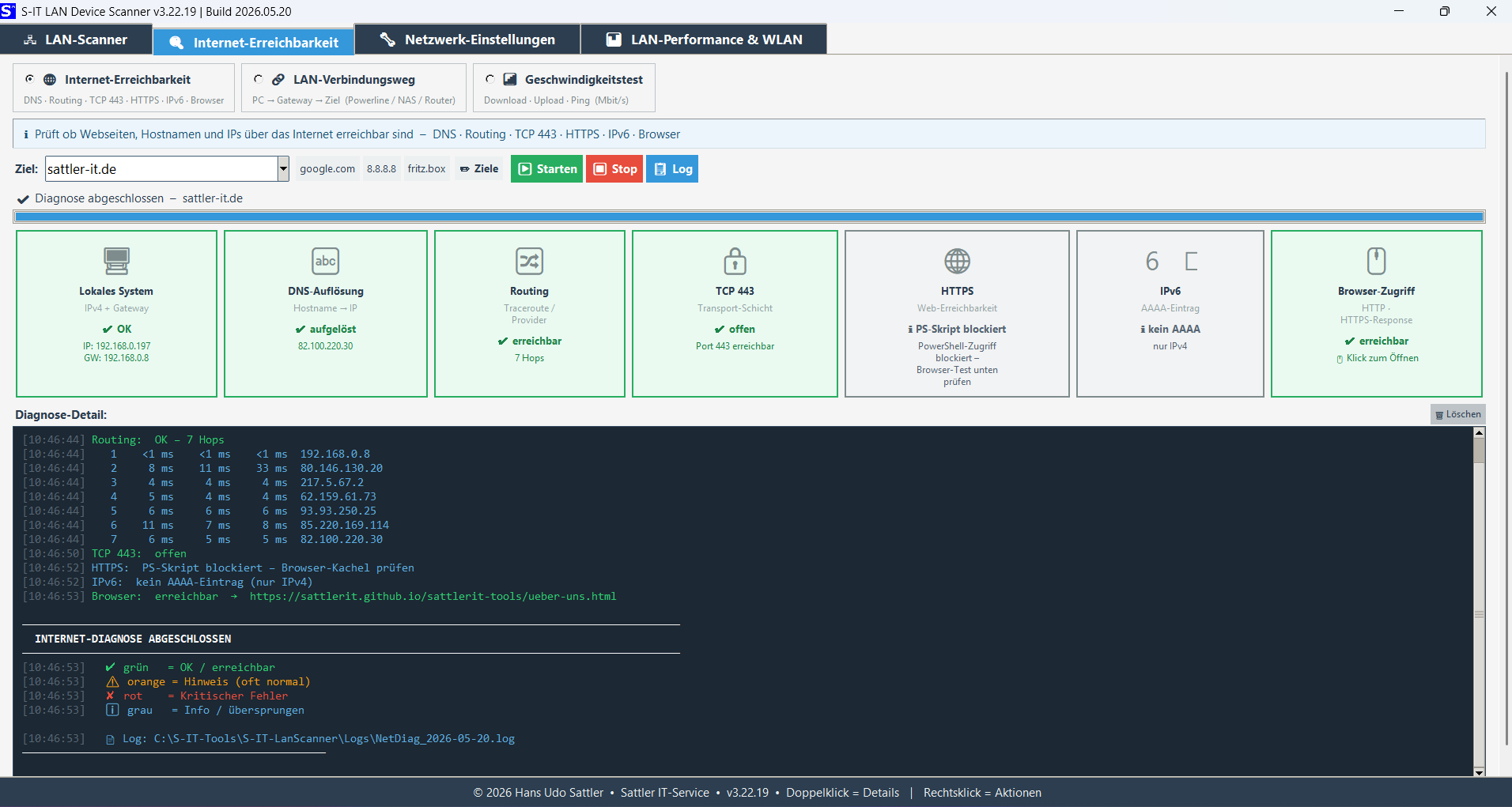Select LAN-Verbindungsweg radio button
The width and height of the screenshot is (1512, 807).
point(258,79)
